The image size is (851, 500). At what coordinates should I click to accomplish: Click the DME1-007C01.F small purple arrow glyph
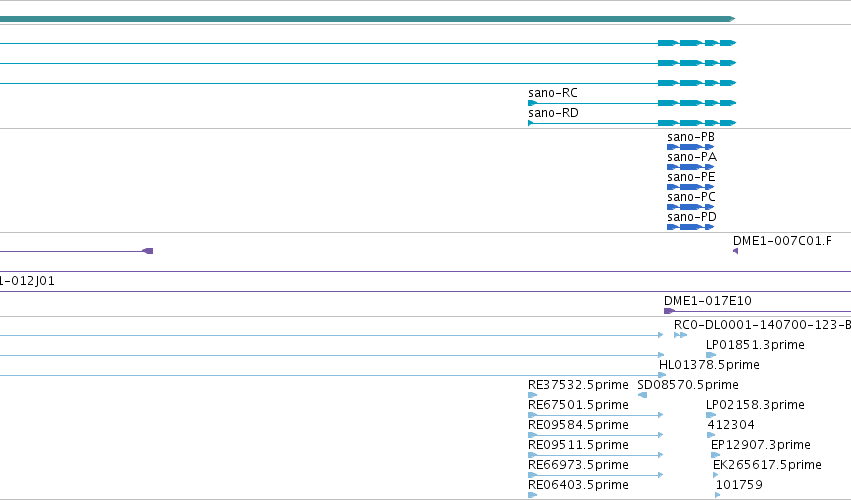click(735, 251)
